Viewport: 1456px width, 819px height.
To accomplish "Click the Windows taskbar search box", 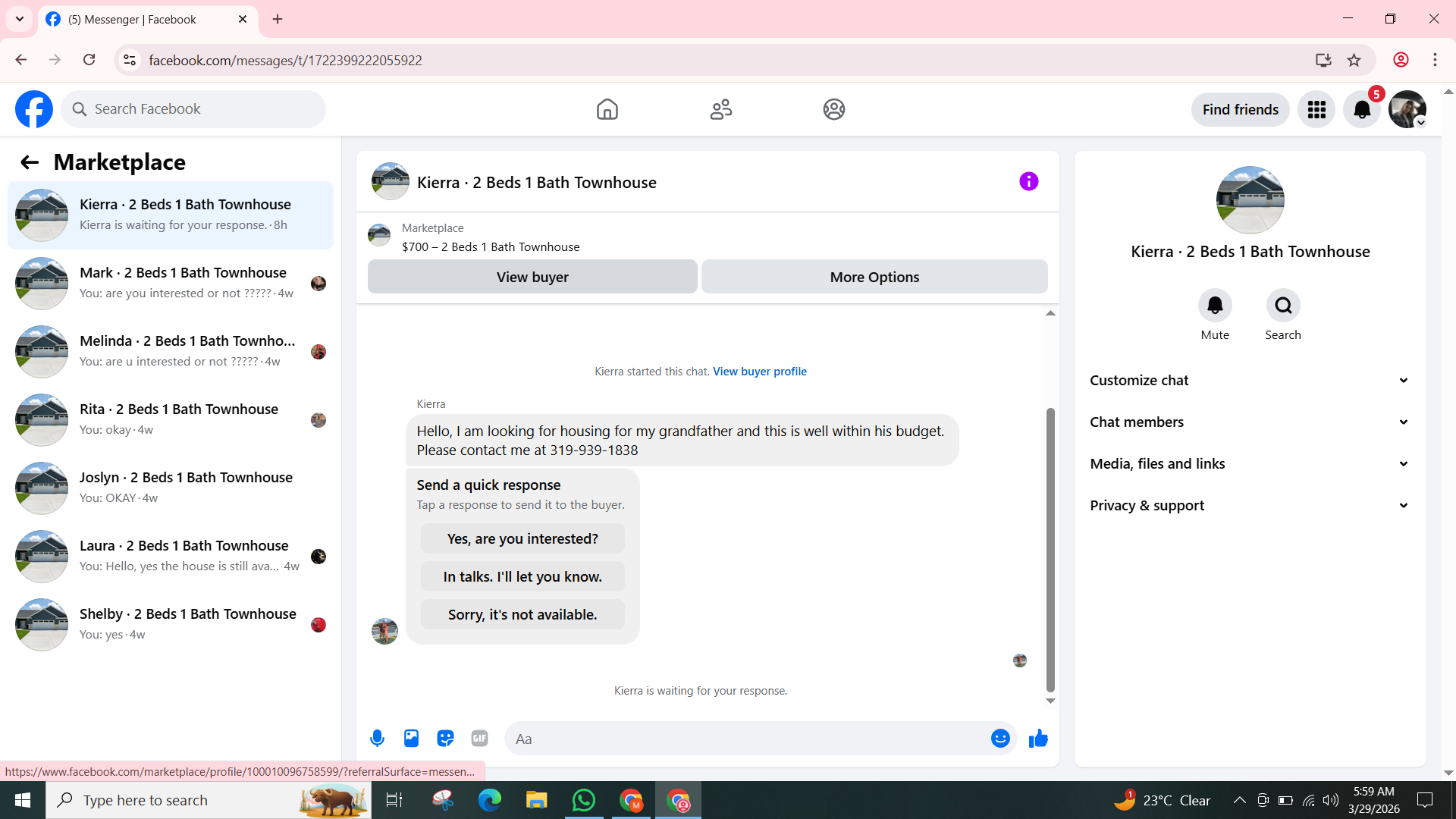I will [209, 800].
